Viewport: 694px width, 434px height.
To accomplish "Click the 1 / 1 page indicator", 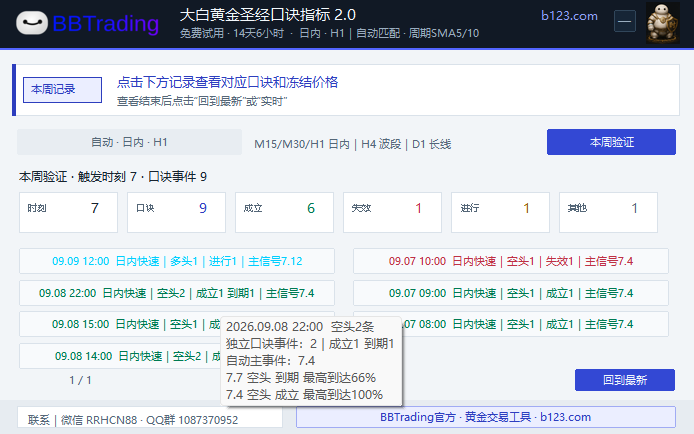I will (x=80, y=380).
